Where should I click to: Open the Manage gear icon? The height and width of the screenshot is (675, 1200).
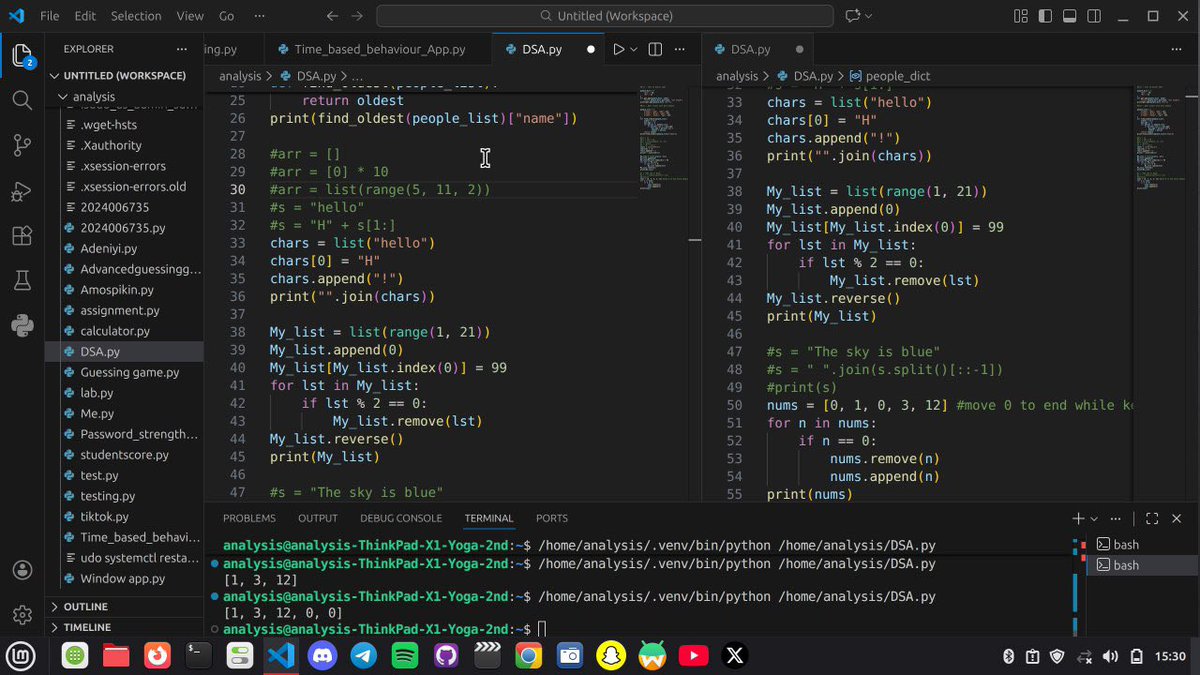[22, 614]
